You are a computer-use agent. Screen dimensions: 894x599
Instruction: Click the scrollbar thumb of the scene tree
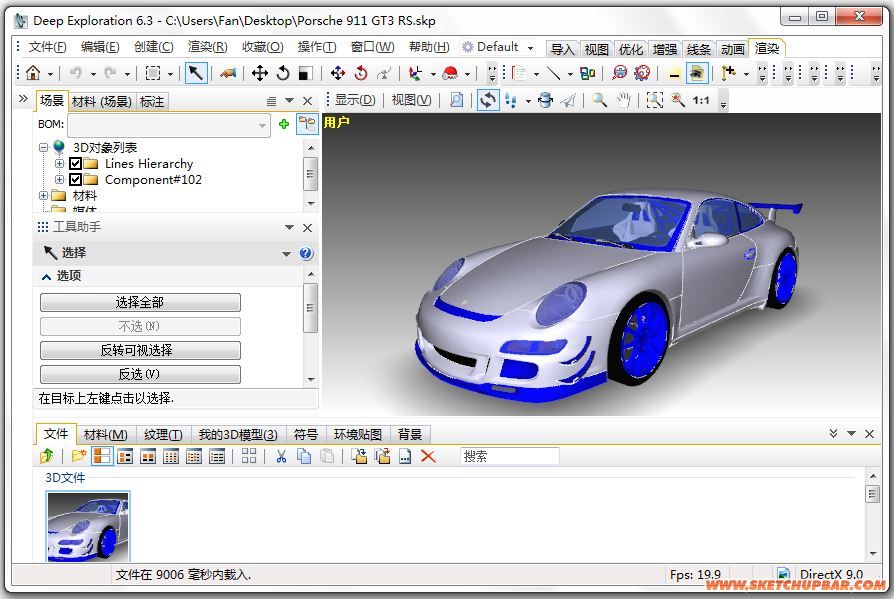(x=310, y=174)
